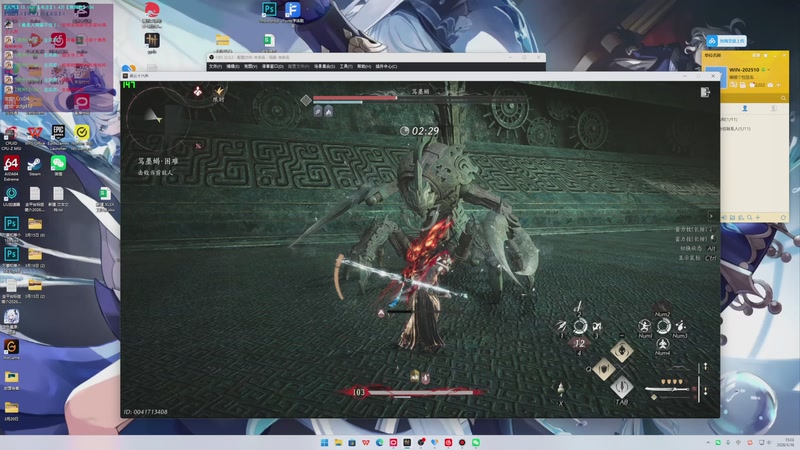Click the WIN-202510 username text
This screenshot has height=450, width=800.
(744, 70)
